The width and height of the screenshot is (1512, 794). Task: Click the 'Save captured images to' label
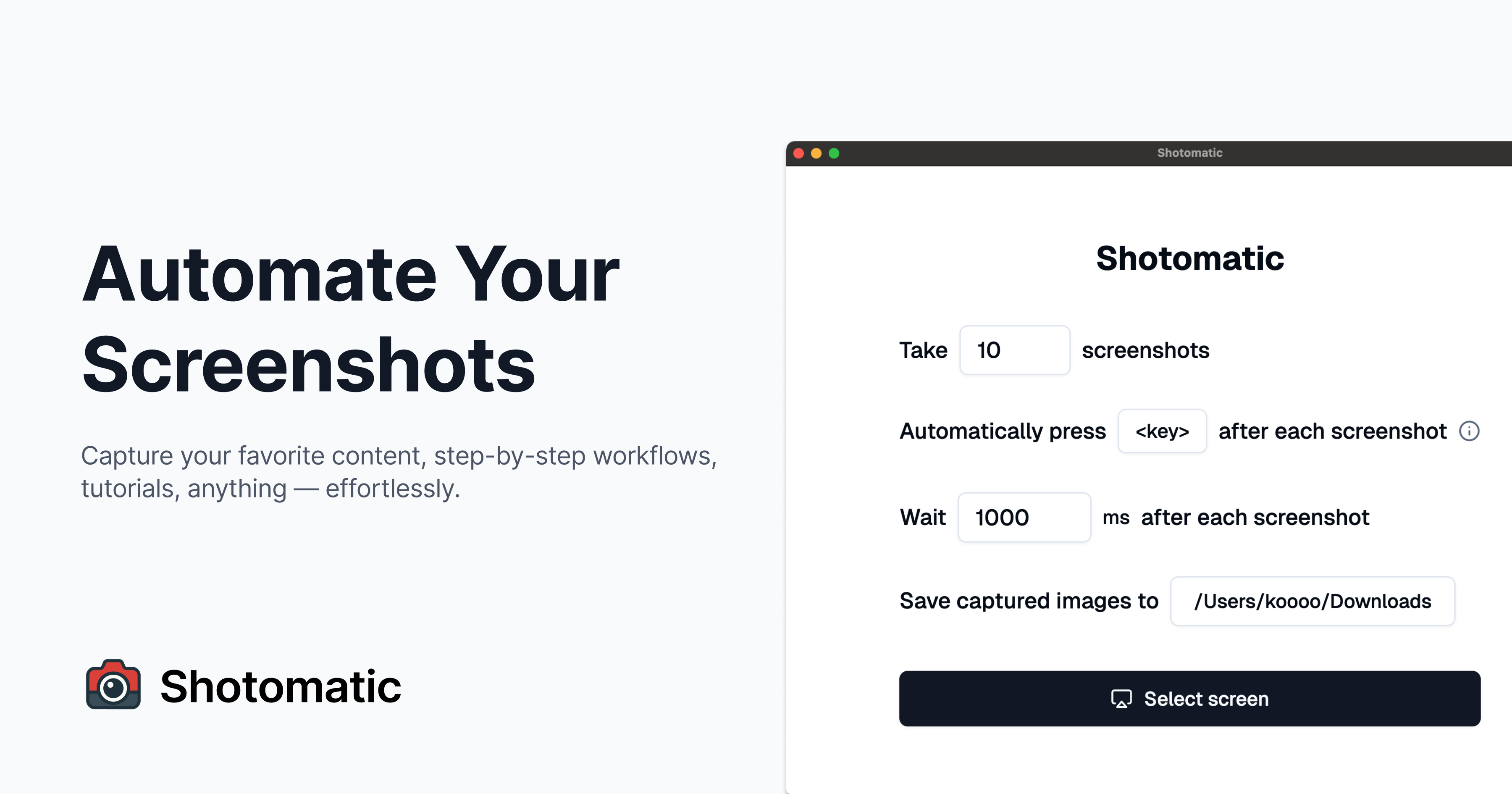1029,601
